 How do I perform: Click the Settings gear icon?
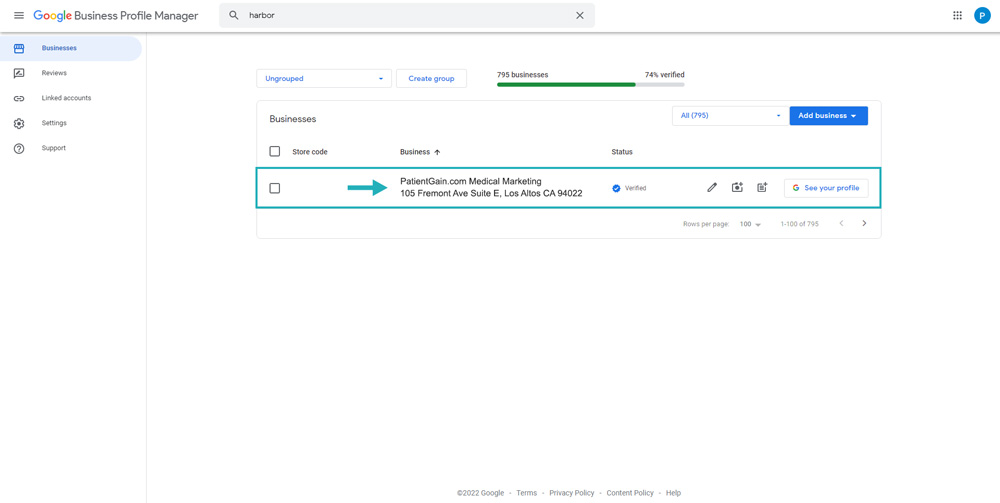pos(19,123)
